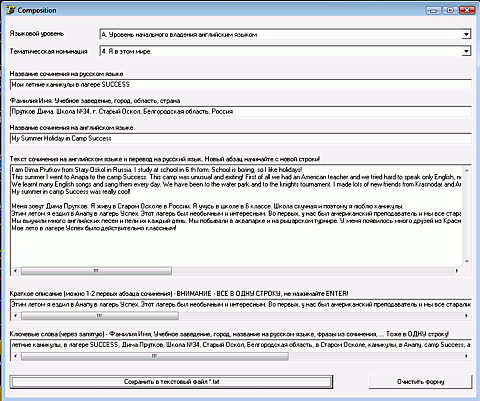Screen dimensions: 480x401
Task: Click the clear form button
Action: click(x=420, y=382)
